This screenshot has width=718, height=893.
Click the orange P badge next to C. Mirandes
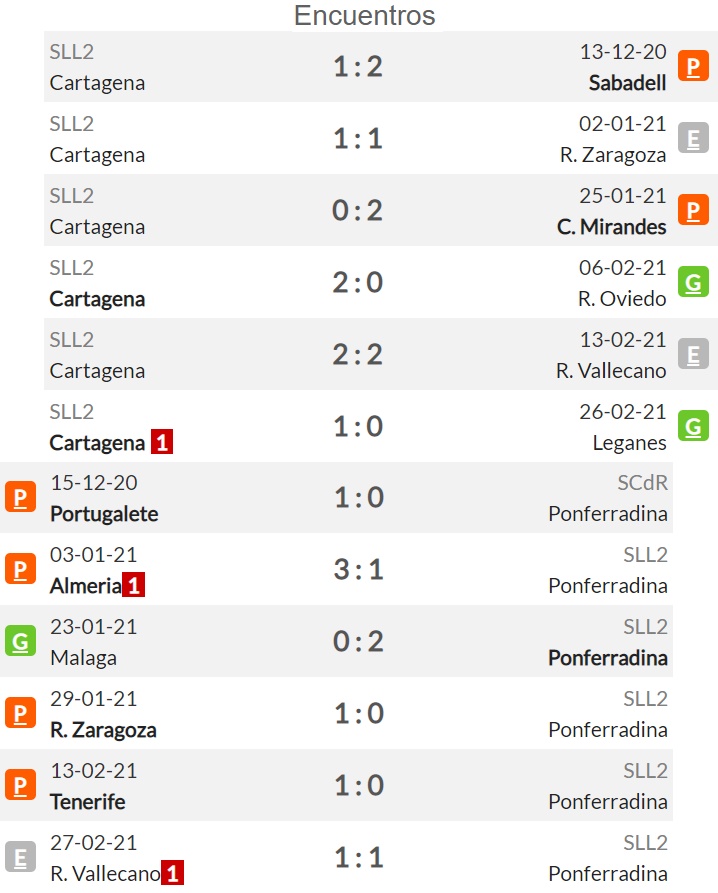[693, 210]
